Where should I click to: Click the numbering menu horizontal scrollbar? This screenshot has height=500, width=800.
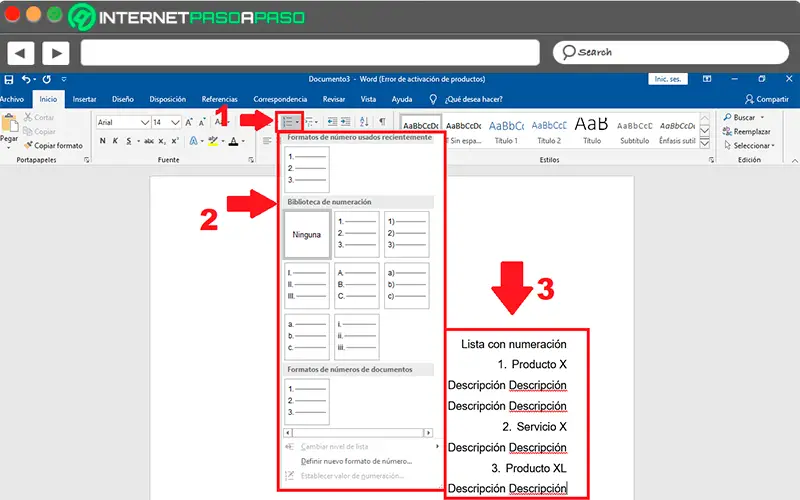[x=358, y=433]
